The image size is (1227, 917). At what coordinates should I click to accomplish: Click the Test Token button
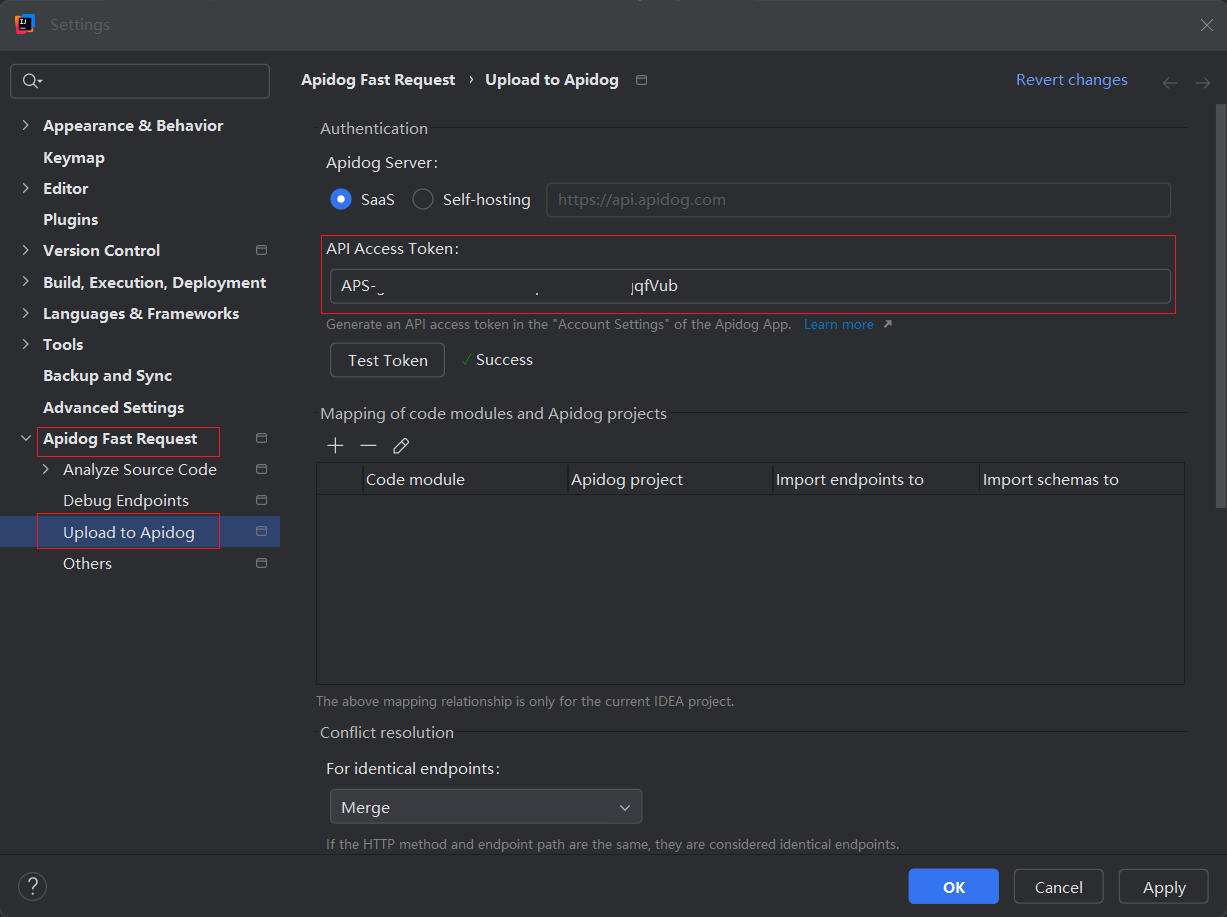click(387, 360)
